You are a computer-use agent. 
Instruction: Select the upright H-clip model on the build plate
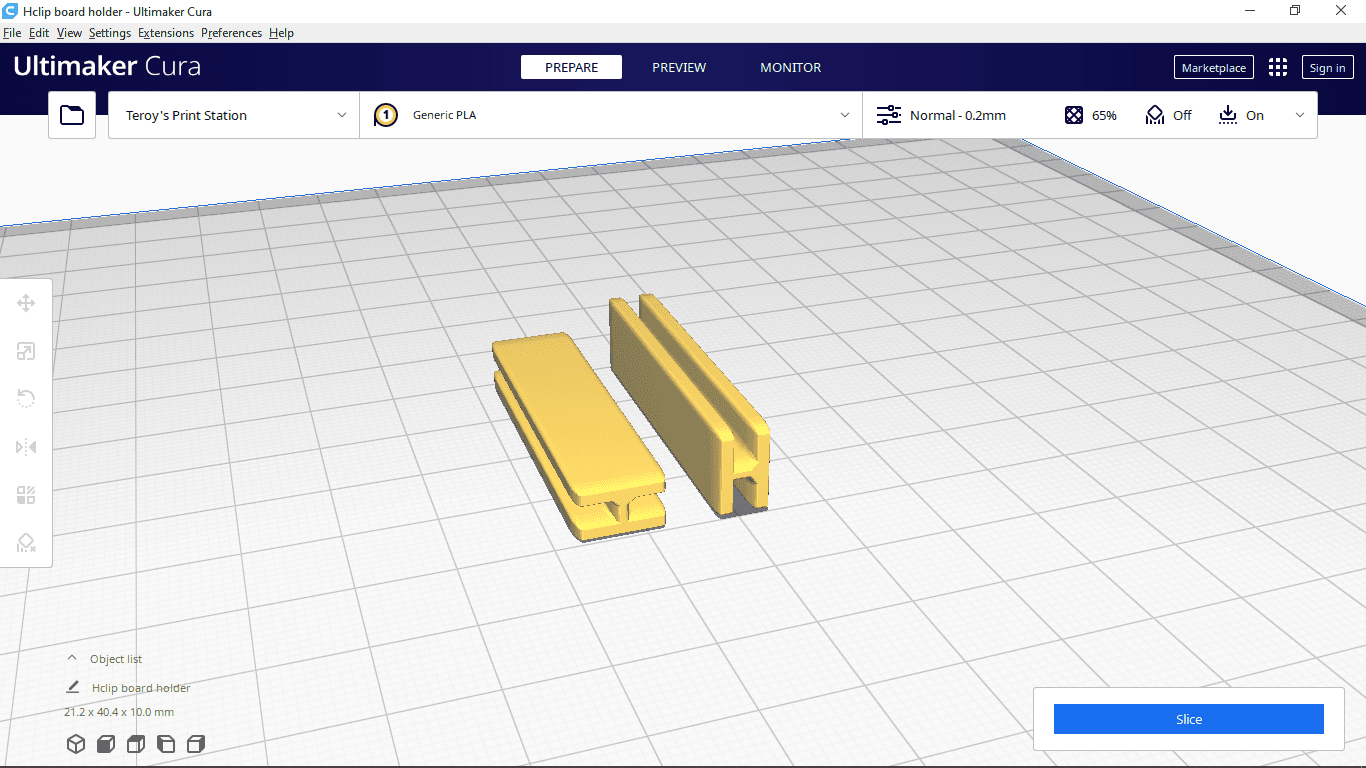click(x=690, y=404)
